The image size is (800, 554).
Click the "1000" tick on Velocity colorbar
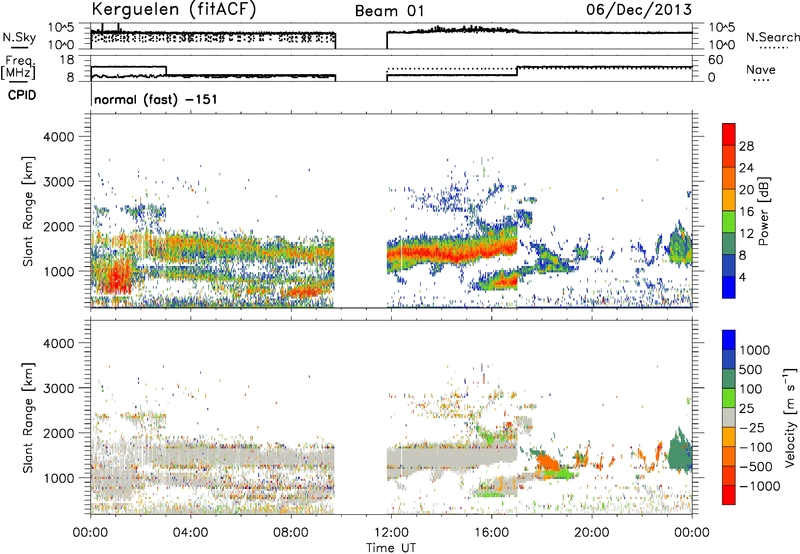tap(755, 350)
